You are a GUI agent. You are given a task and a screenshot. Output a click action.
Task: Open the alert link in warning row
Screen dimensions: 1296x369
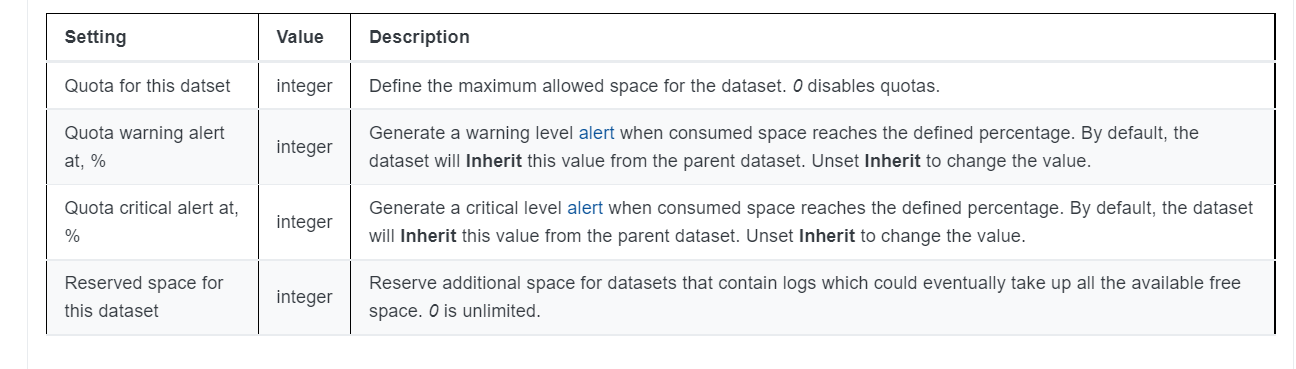pos(596,133)
